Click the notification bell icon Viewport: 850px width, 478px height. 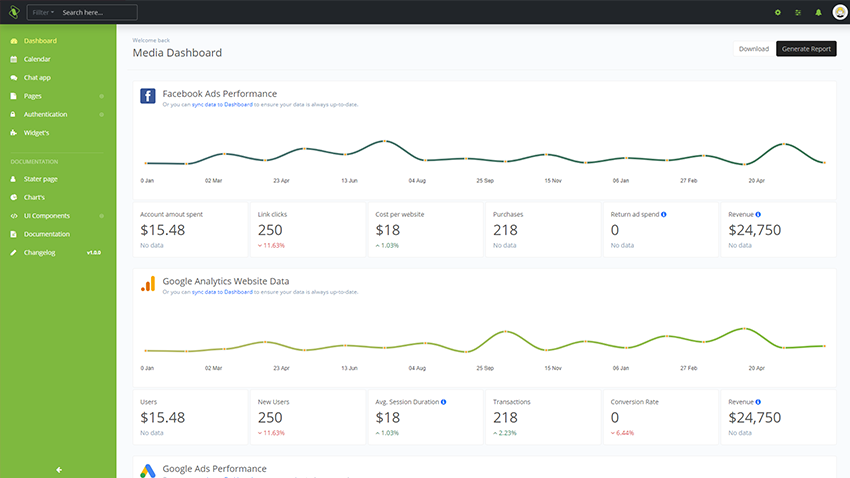pyautogui.click(x=818, y=12)
